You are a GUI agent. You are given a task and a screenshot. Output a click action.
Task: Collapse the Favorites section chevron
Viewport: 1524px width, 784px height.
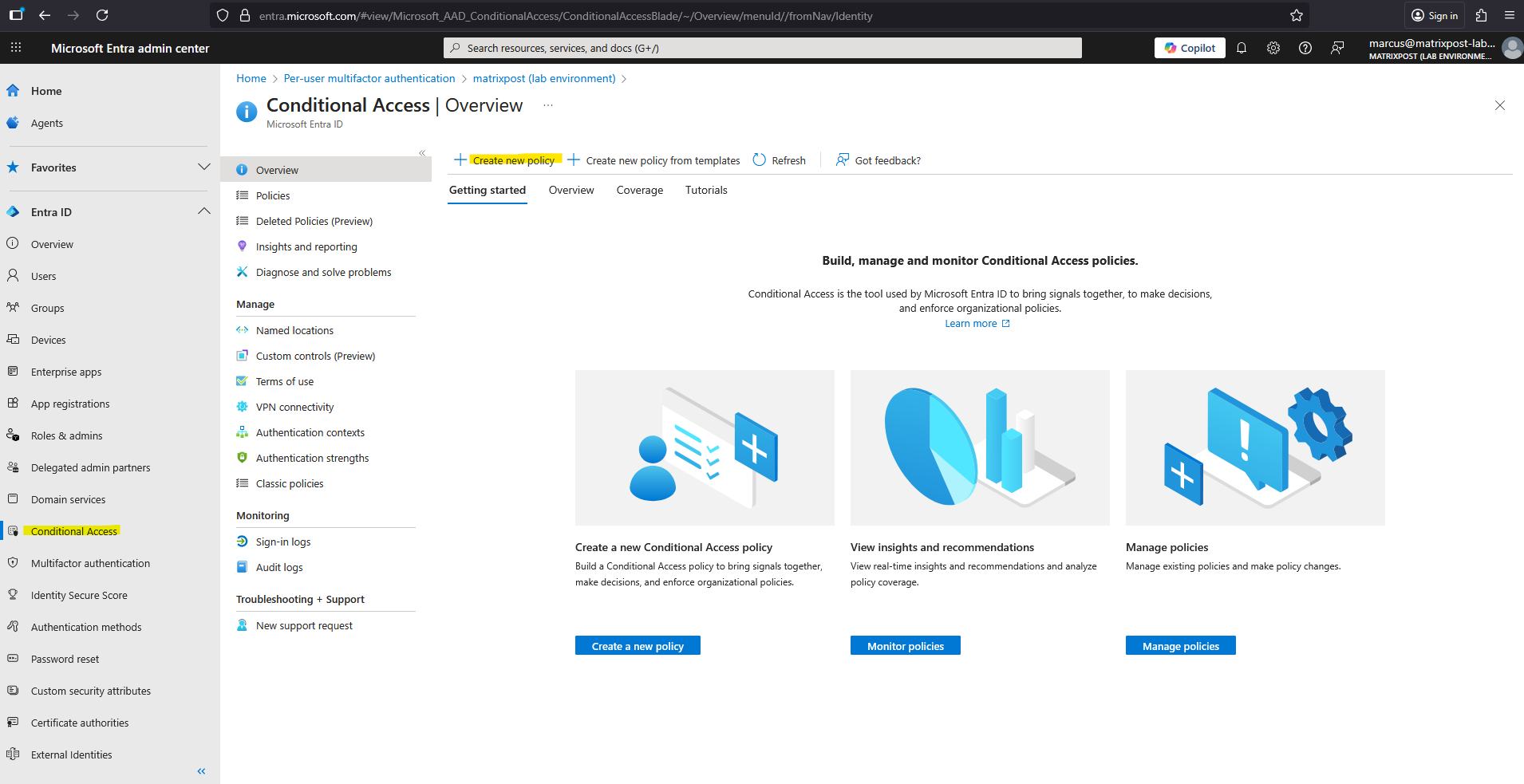point(204,167)
